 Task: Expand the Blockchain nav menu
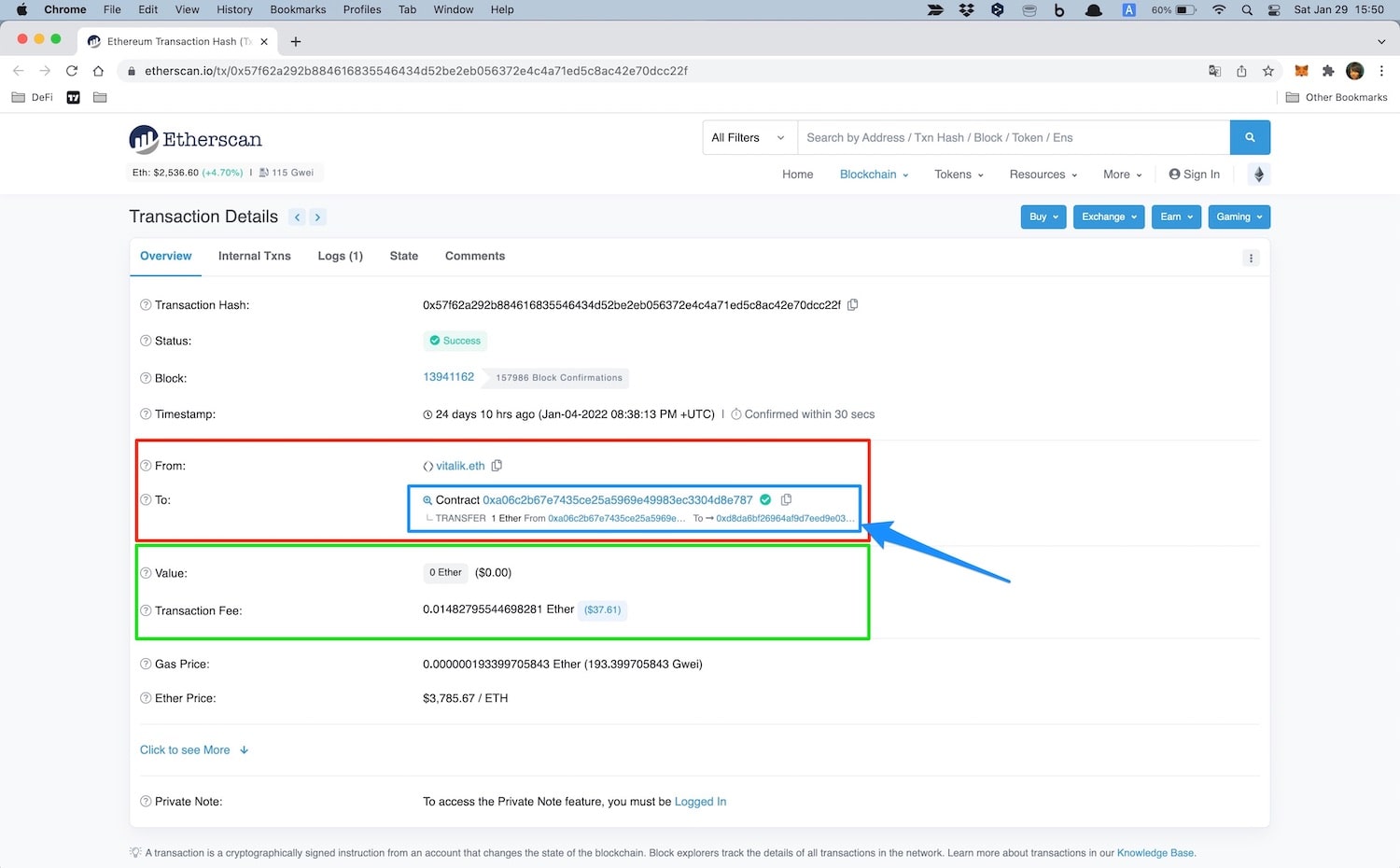point(874,175)
